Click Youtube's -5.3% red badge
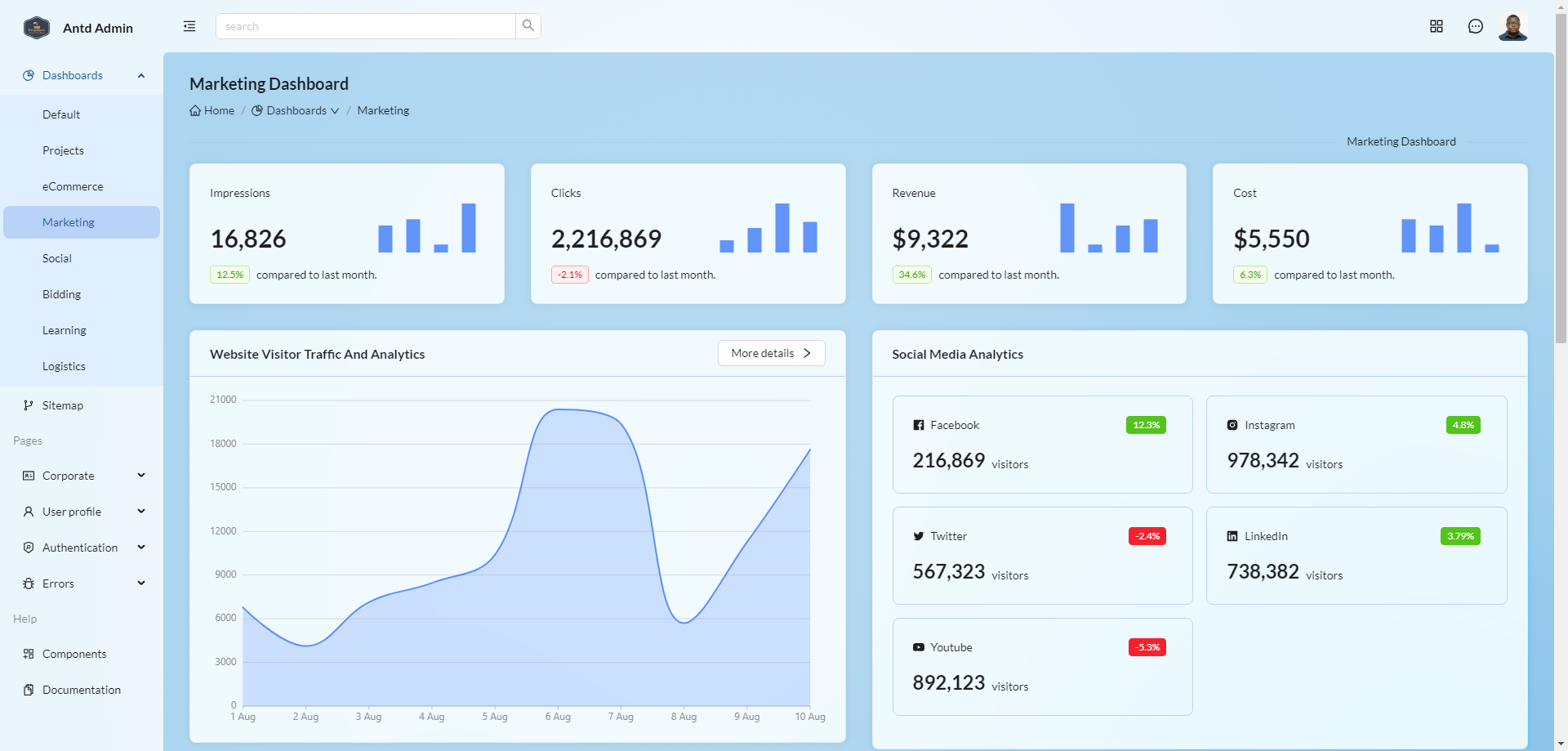Image resolution: width=1568 pixels, height=751 pixels. (x=1147, y=647)
